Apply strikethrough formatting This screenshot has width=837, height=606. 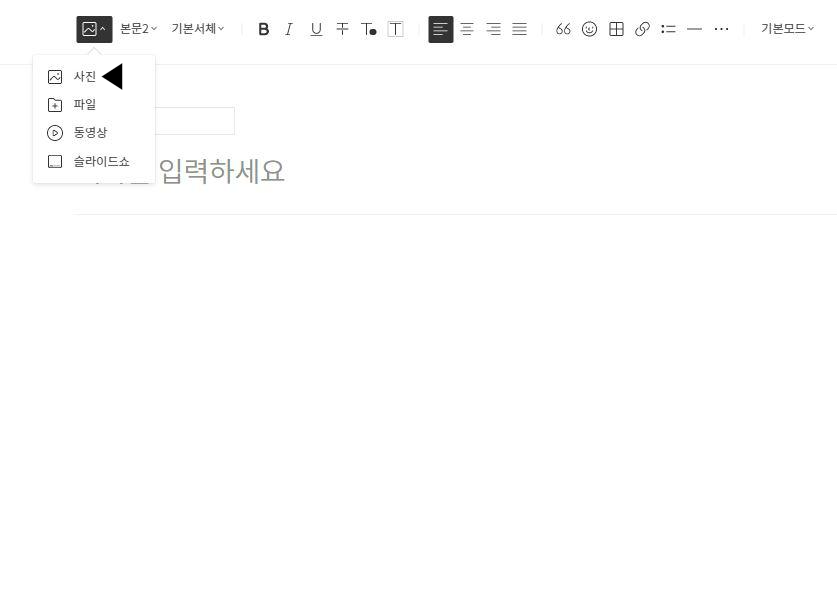342,29
